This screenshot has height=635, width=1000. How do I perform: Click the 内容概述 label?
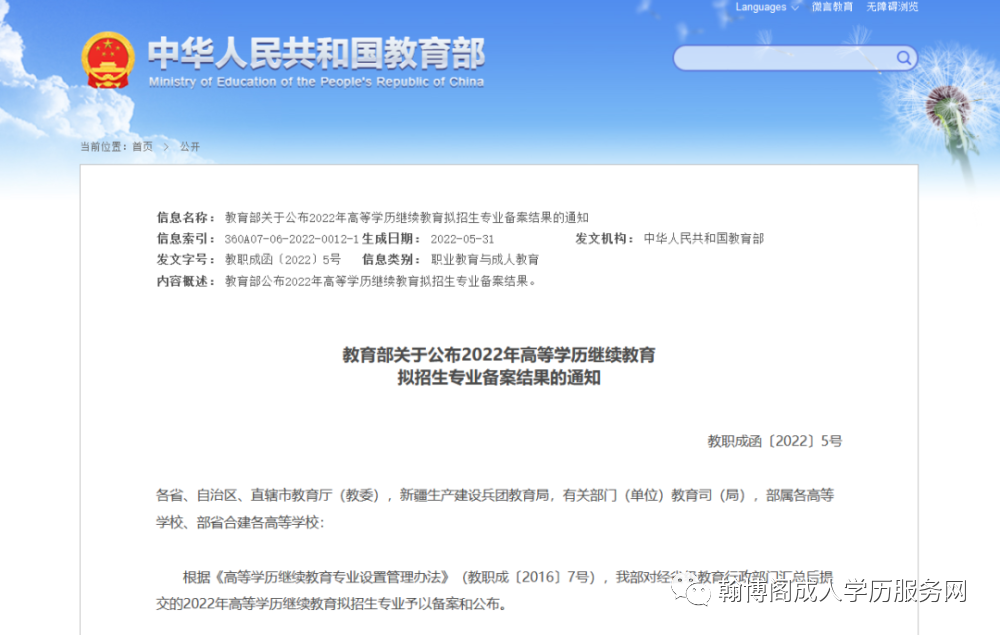pos(186,281)
